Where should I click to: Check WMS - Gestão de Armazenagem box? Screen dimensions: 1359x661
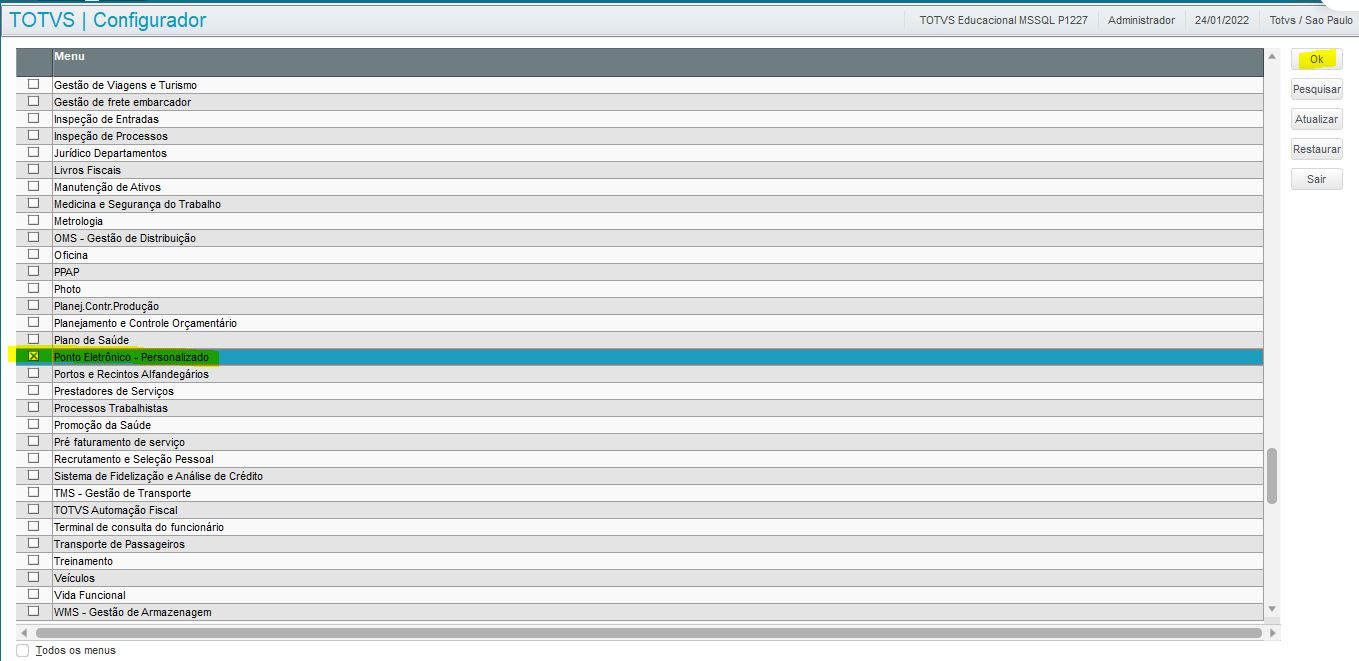33,611
